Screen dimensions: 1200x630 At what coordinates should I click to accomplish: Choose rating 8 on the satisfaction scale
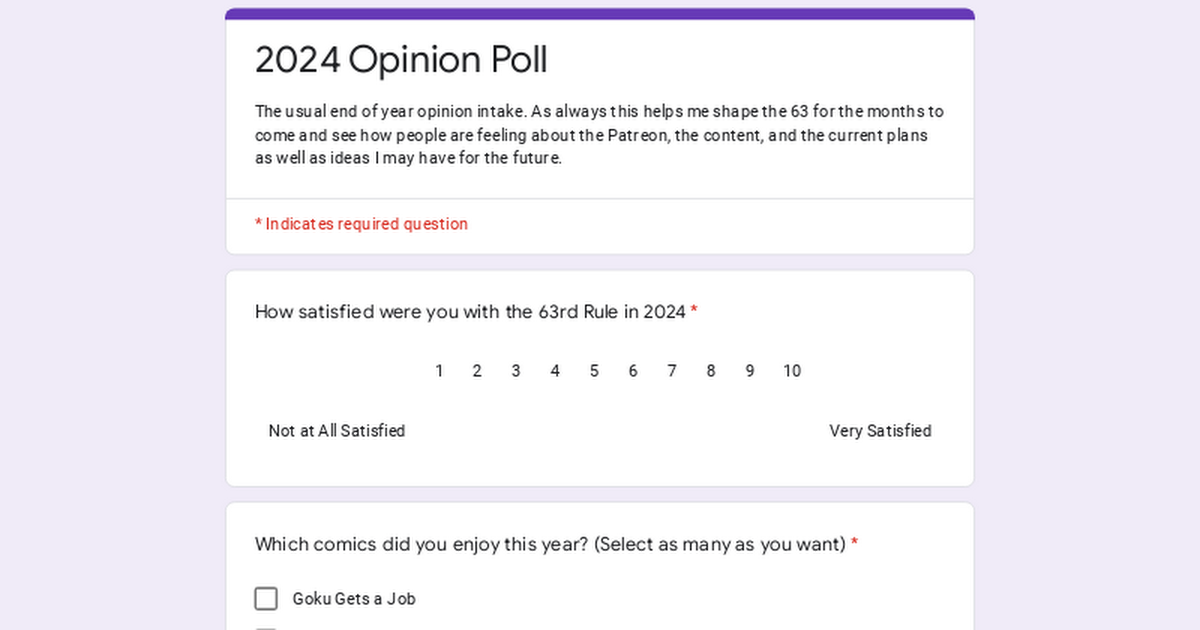711,371
